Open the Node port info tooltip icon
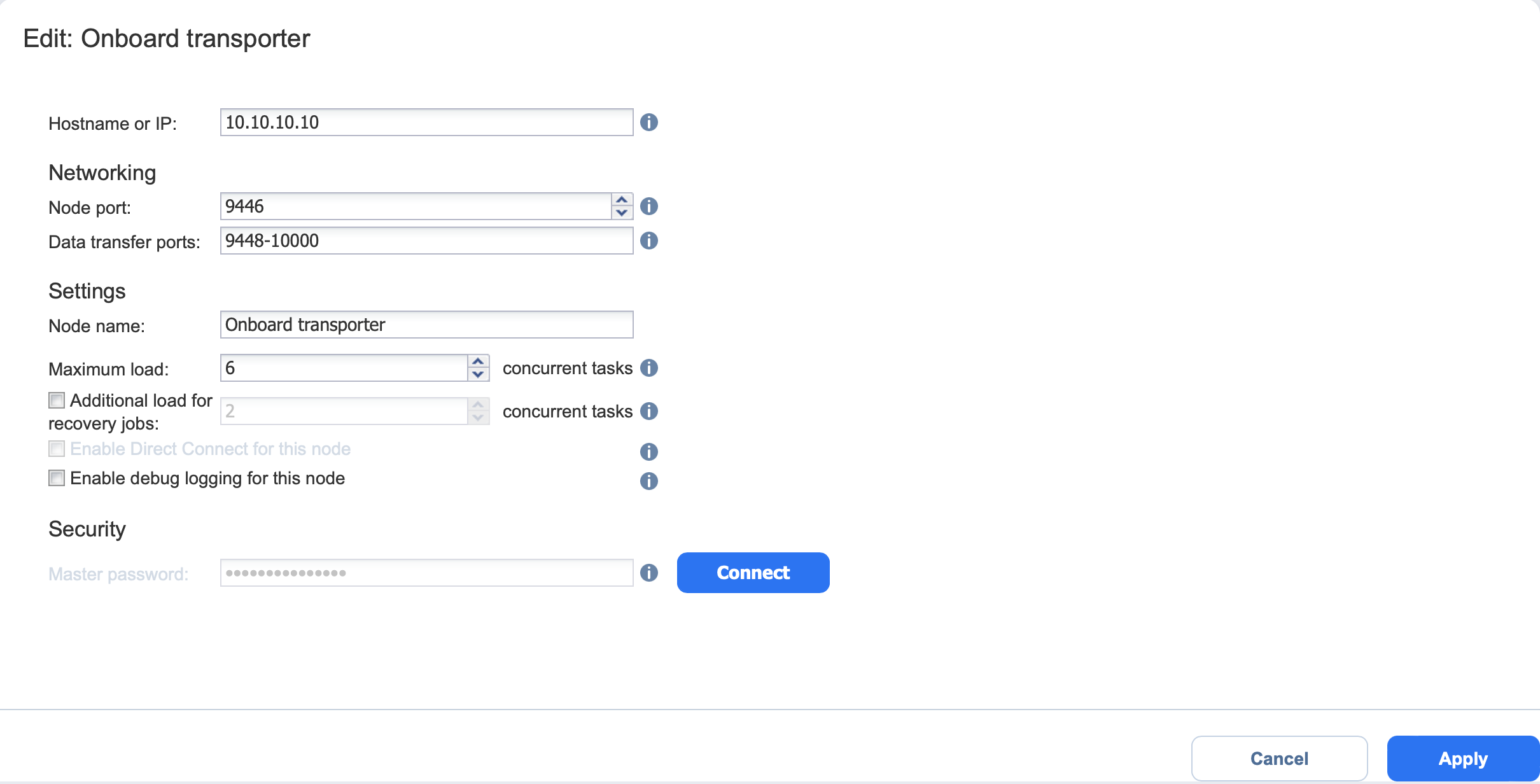 pyautogui.click(x=648, y=206)
